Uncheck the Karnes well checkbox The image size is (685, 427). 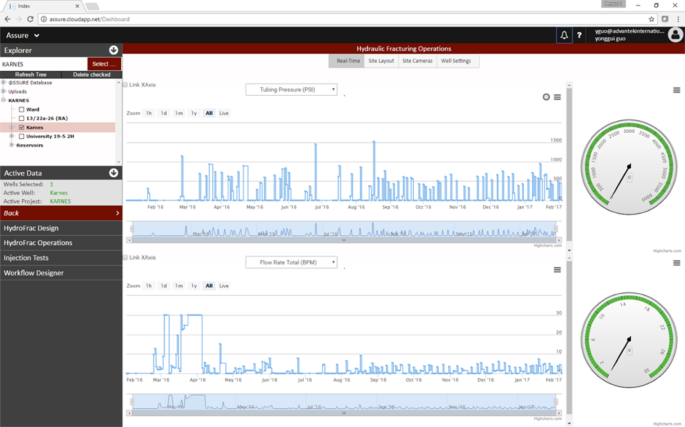coord(22,127)
